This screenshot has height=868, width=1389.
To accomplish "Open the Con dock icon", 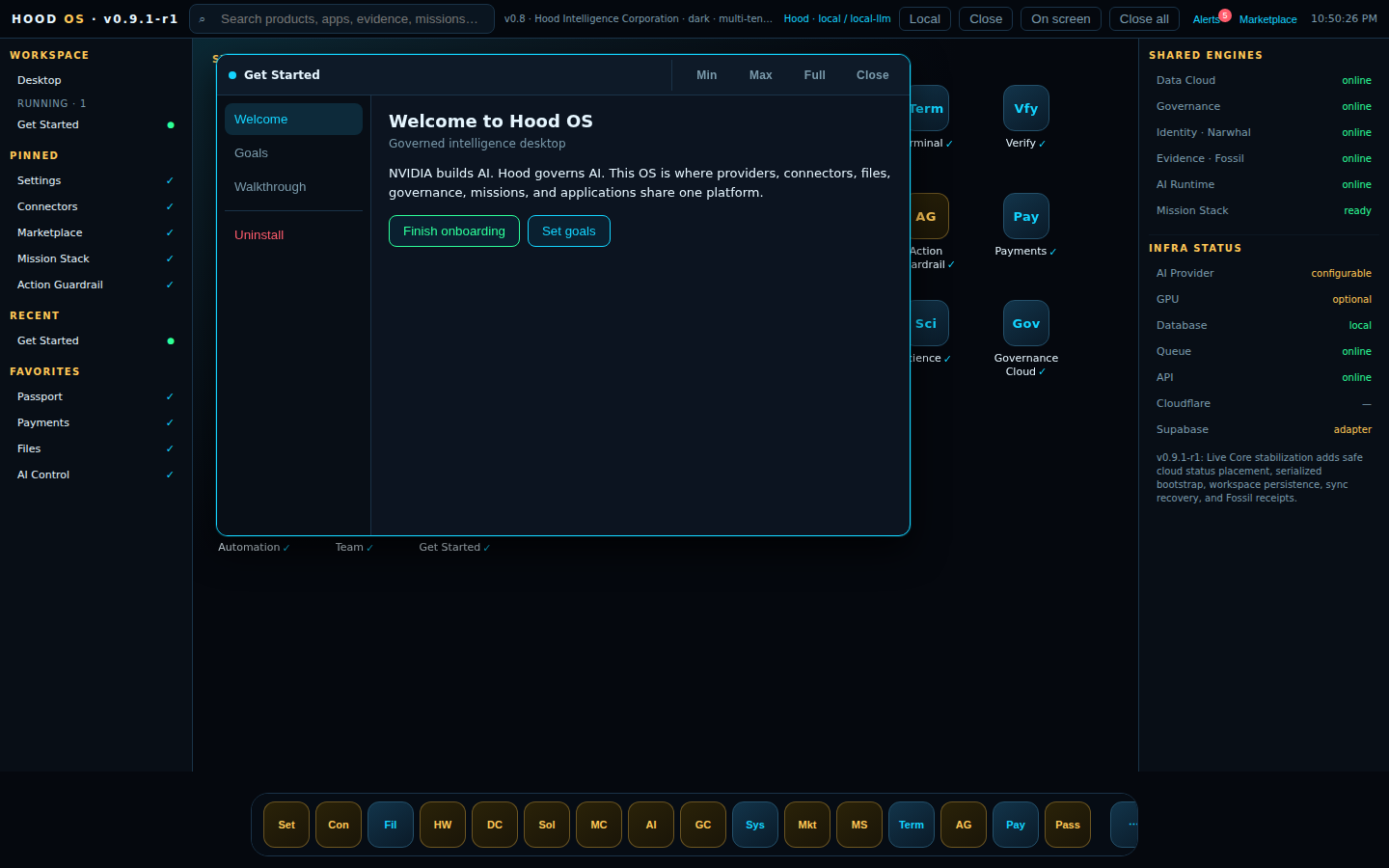I will (339, 825).
